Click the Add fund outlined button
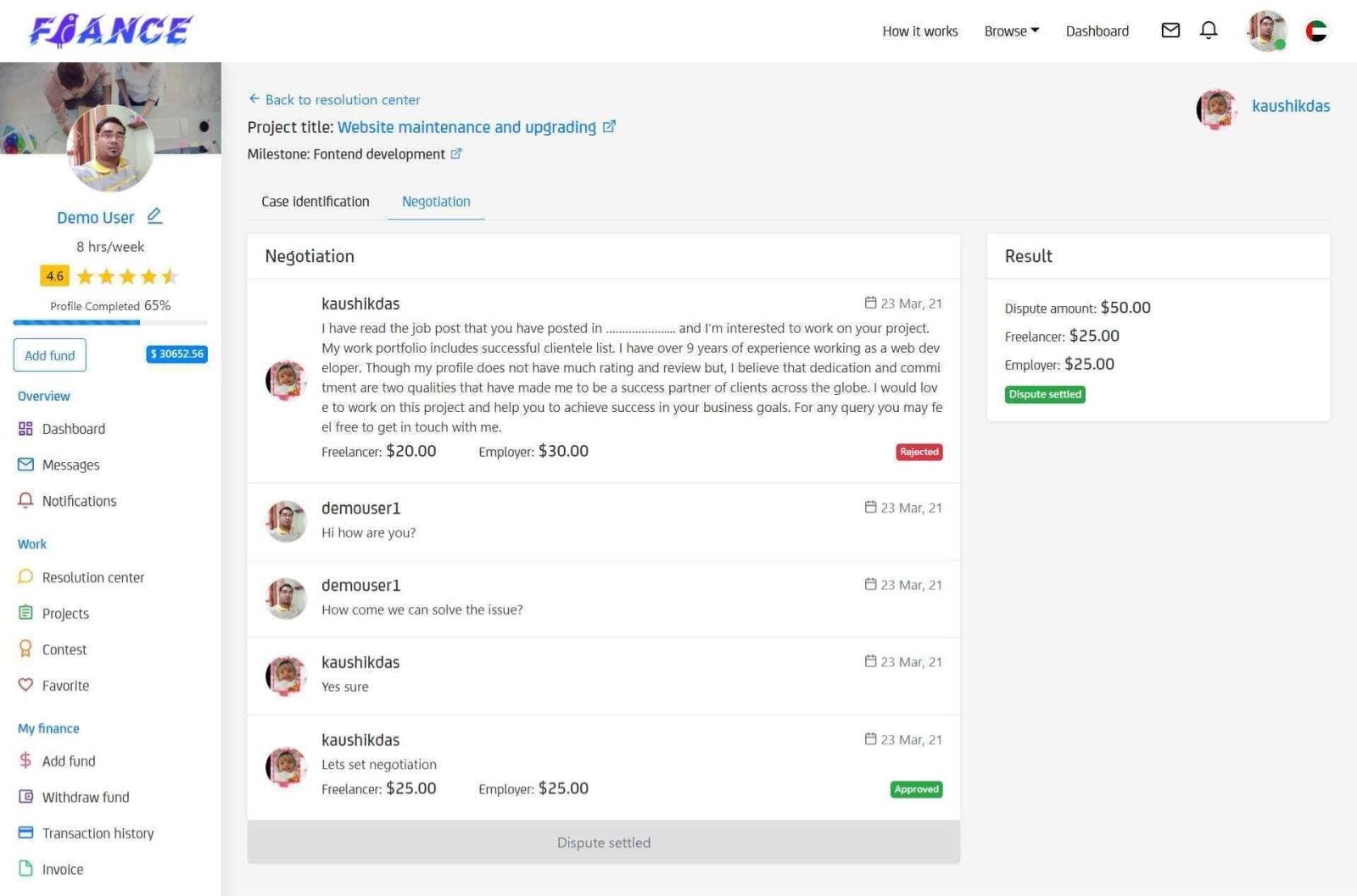This screenshot has height=896, width=1357. (49, 355)
